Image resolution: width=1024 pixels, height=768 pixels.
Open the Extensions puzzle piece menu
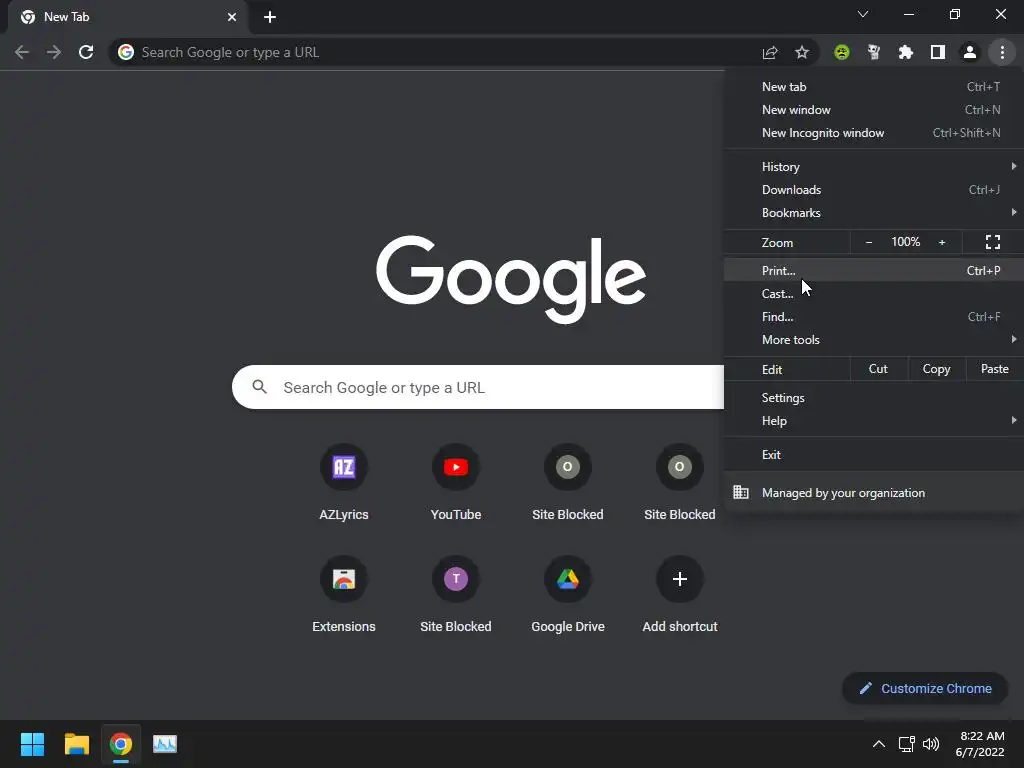pos(906,52)
